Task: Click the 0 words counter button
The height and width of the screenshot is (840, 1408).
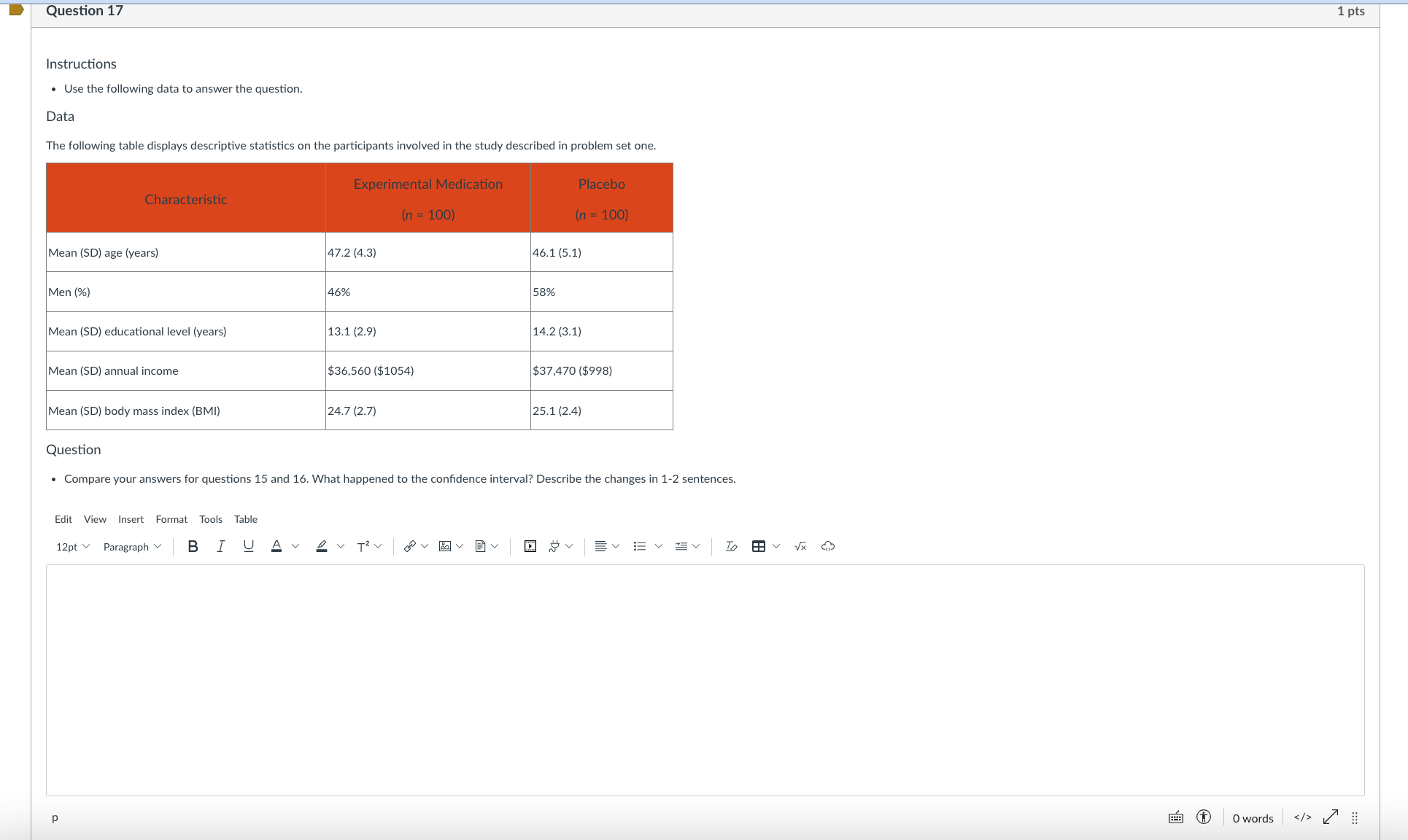Action: [1253, 818]
